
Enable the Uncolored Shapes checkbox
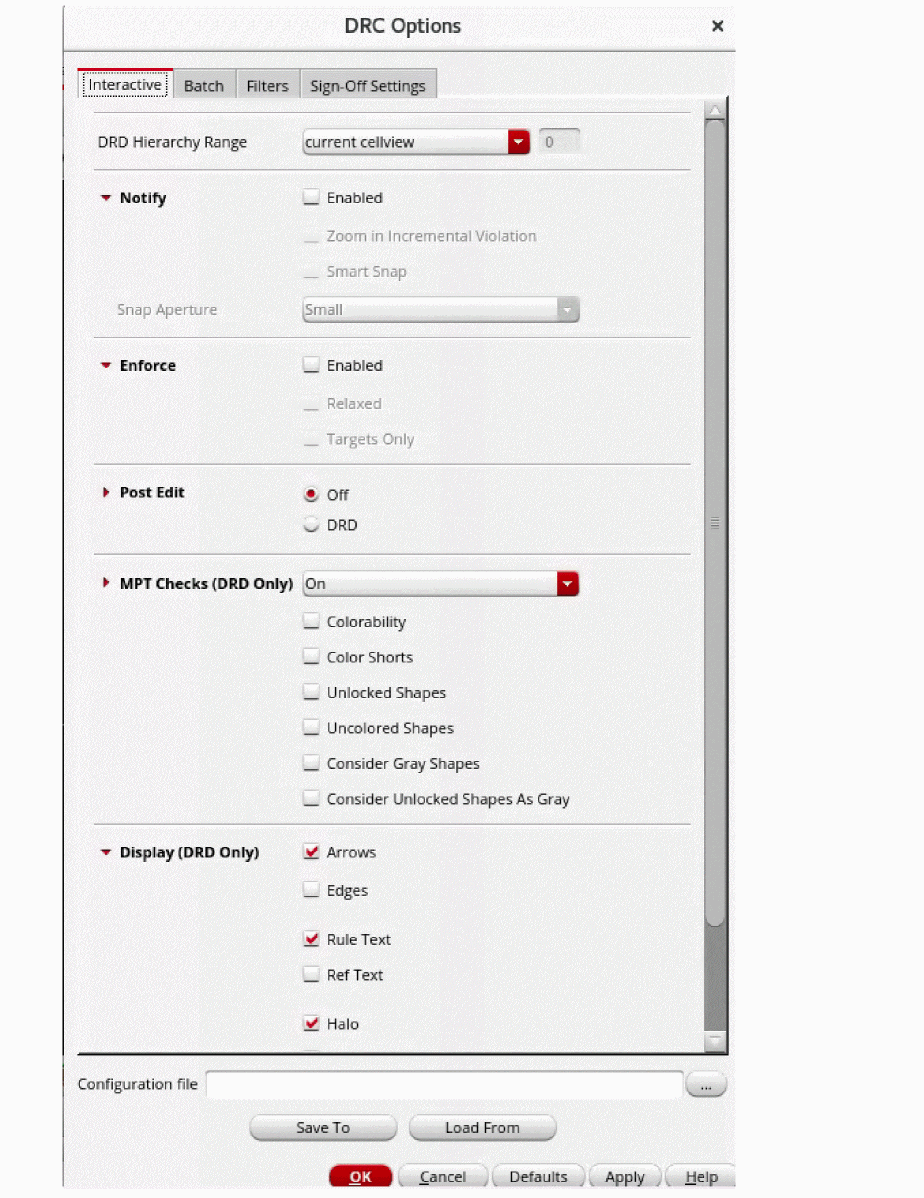pos(311,727)
